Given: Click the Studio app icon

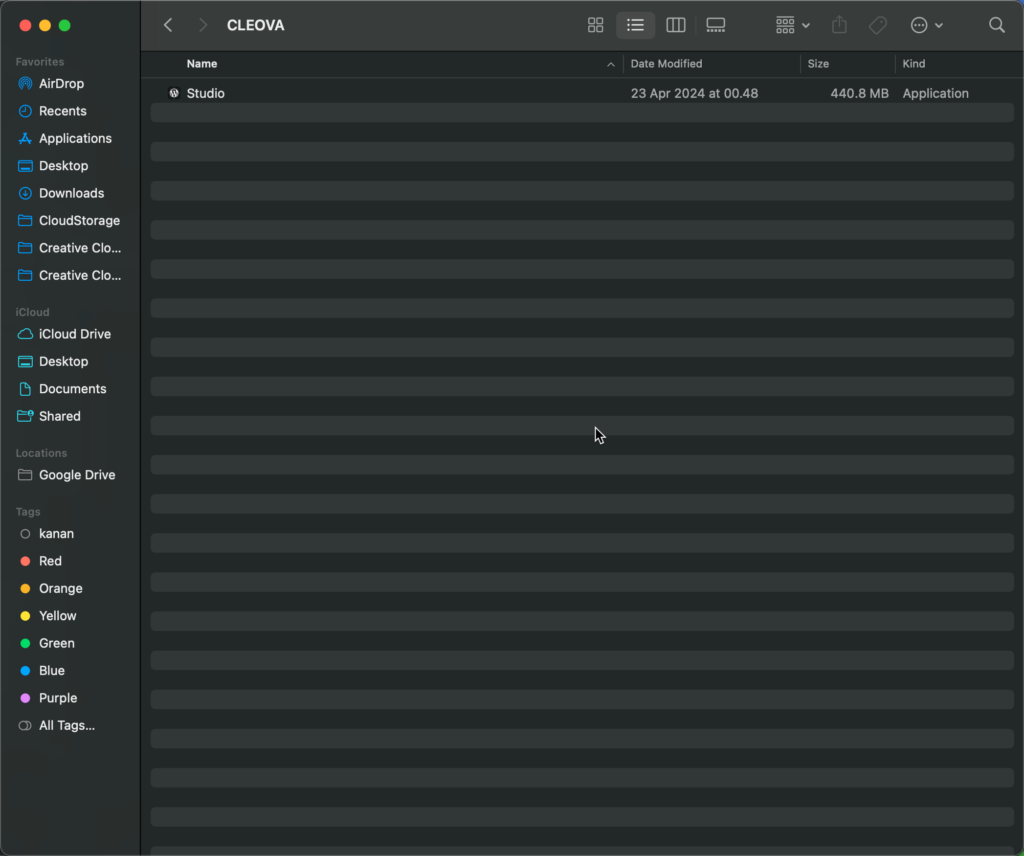Looking at the screenshot, I should [x=174, y=93].
